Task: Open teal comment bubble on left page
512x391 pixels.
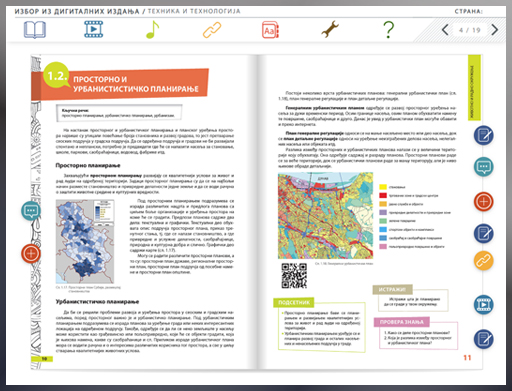Action: click(x=31, y=211)
